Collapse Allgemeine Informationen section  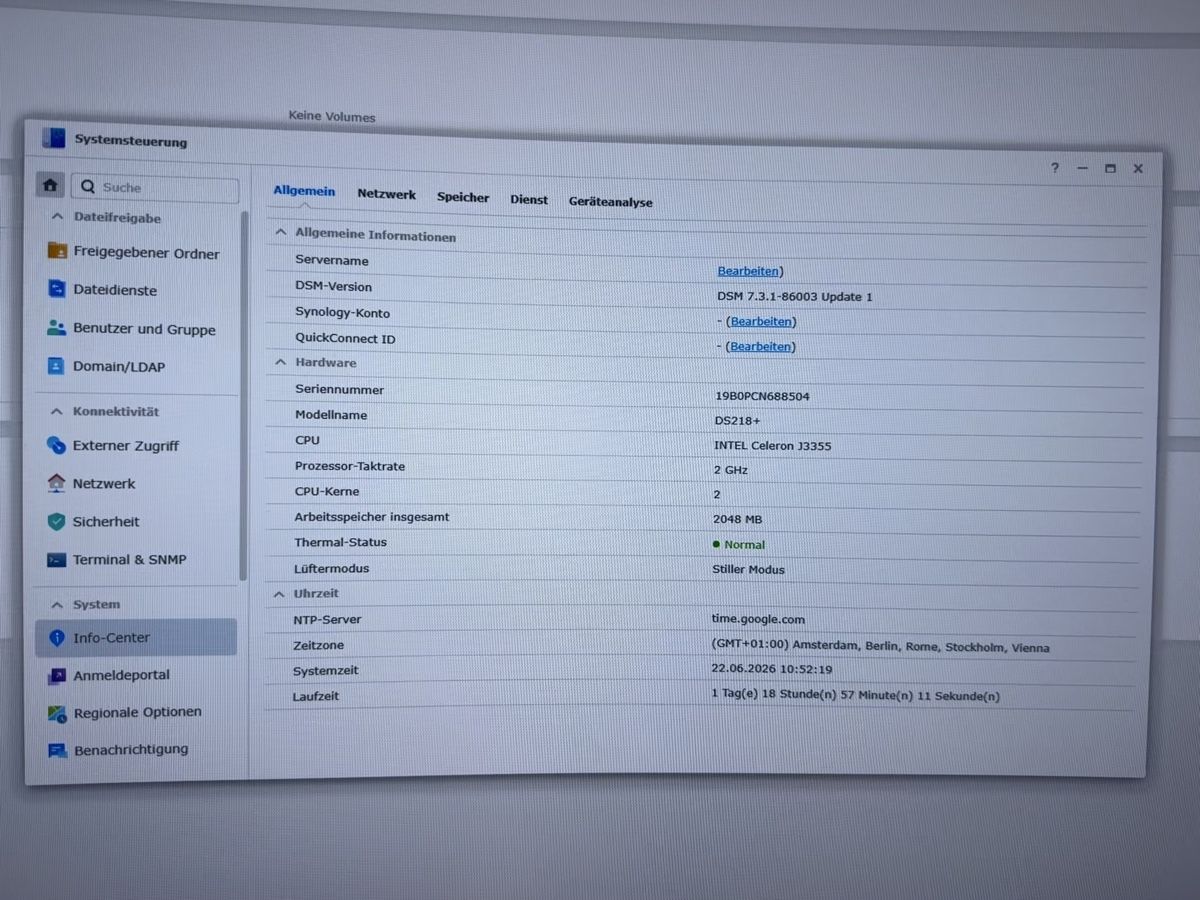281,234
